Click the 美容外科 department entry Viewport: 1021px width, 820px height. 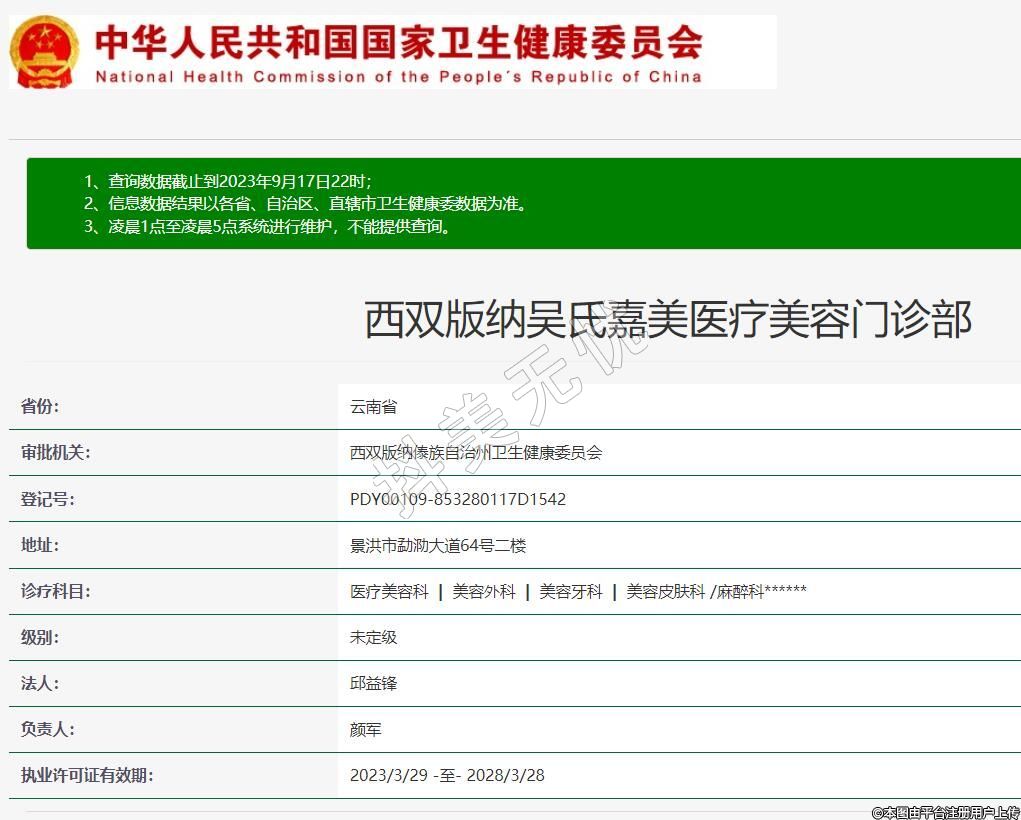(x=484, y=591)
